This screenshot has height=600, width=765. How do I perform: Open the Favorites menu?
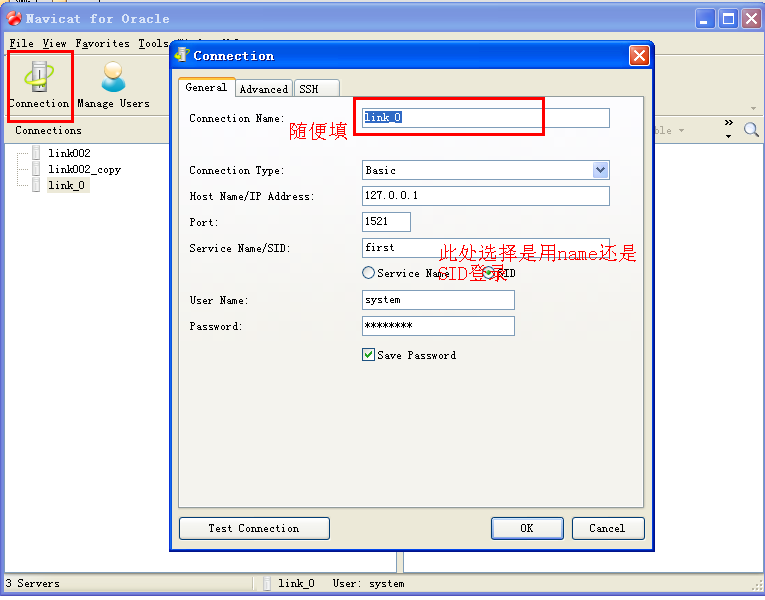point(102,43)
